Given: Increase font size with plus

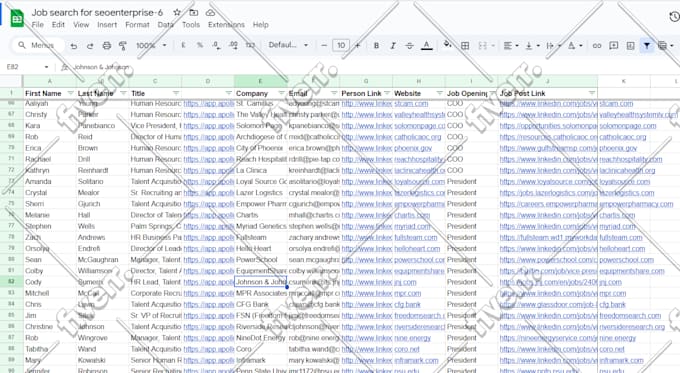Looking at the screenshot, I should pos(357,46).
